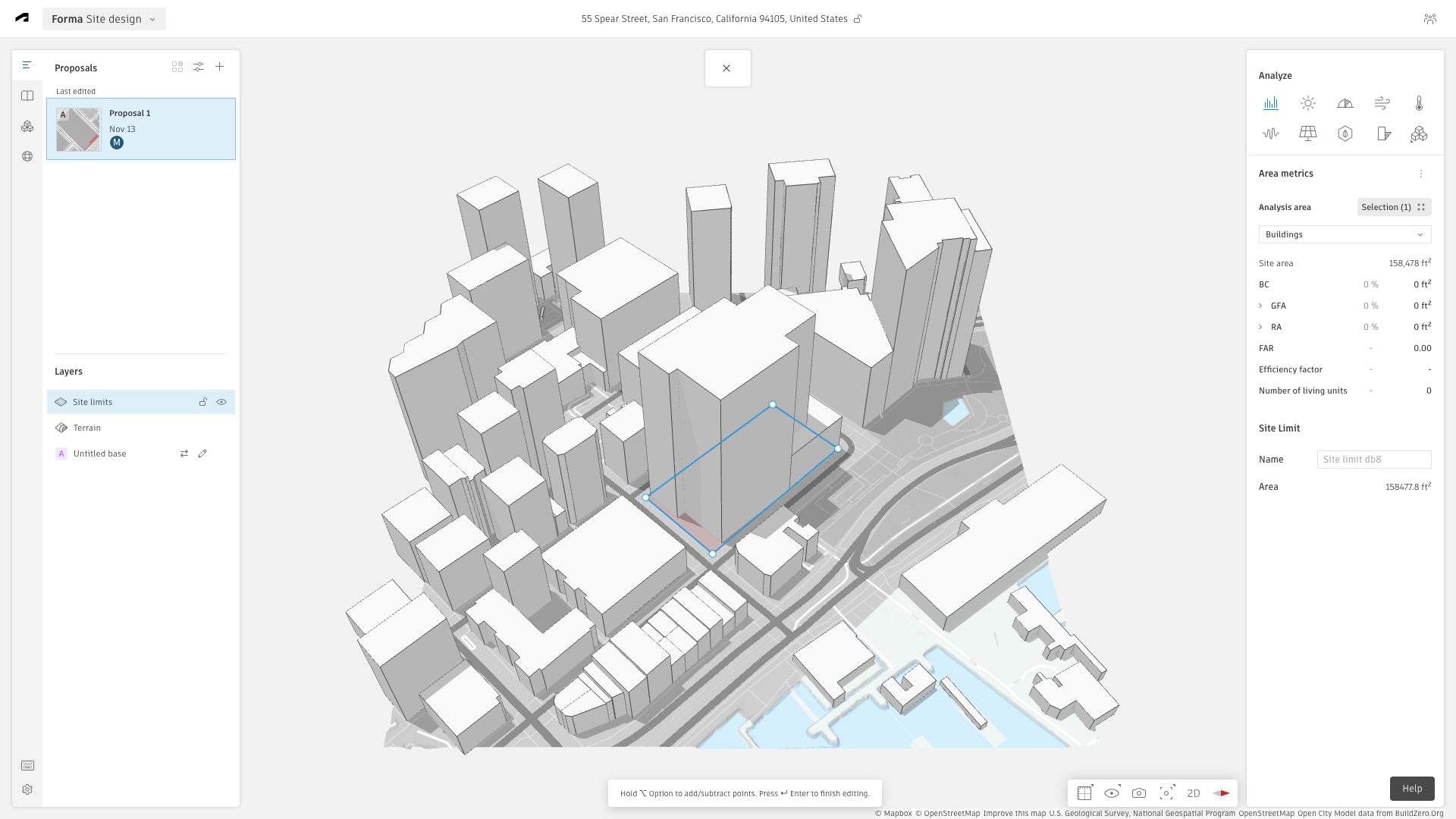This screenshot has height=819, width=1456.
Task: Select the Untitled base layer
Action: (99, 453)
